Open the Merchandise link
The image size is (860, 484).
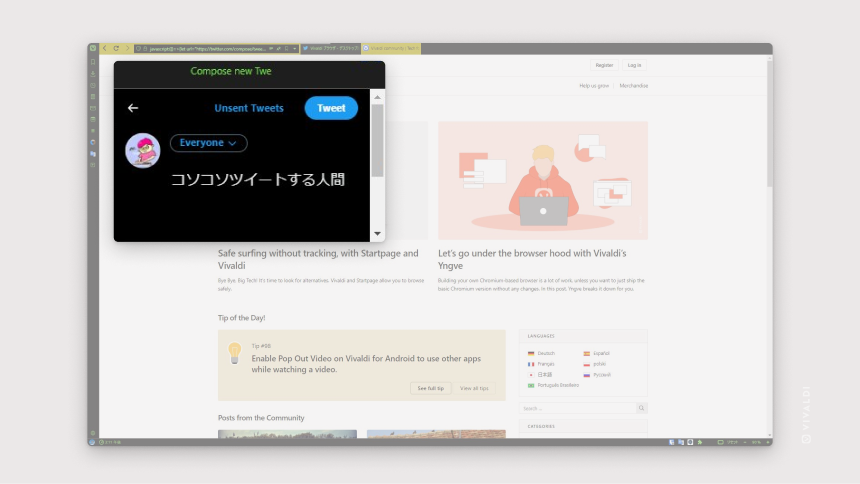pyautogui.click(x=633, y=86)
